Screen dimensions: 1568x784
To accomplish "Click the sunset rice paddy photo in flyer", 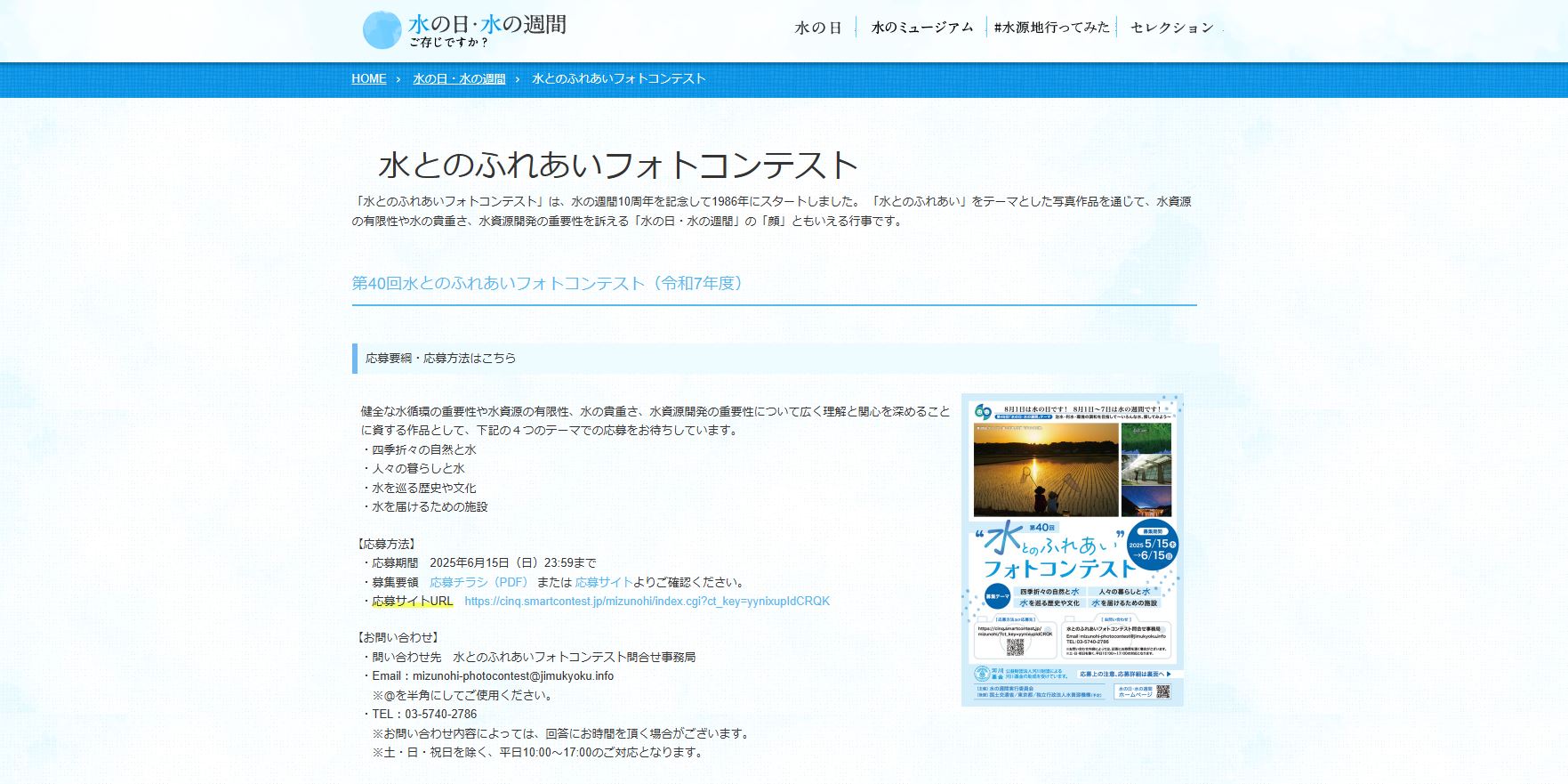I will (x=1045, y=469).
